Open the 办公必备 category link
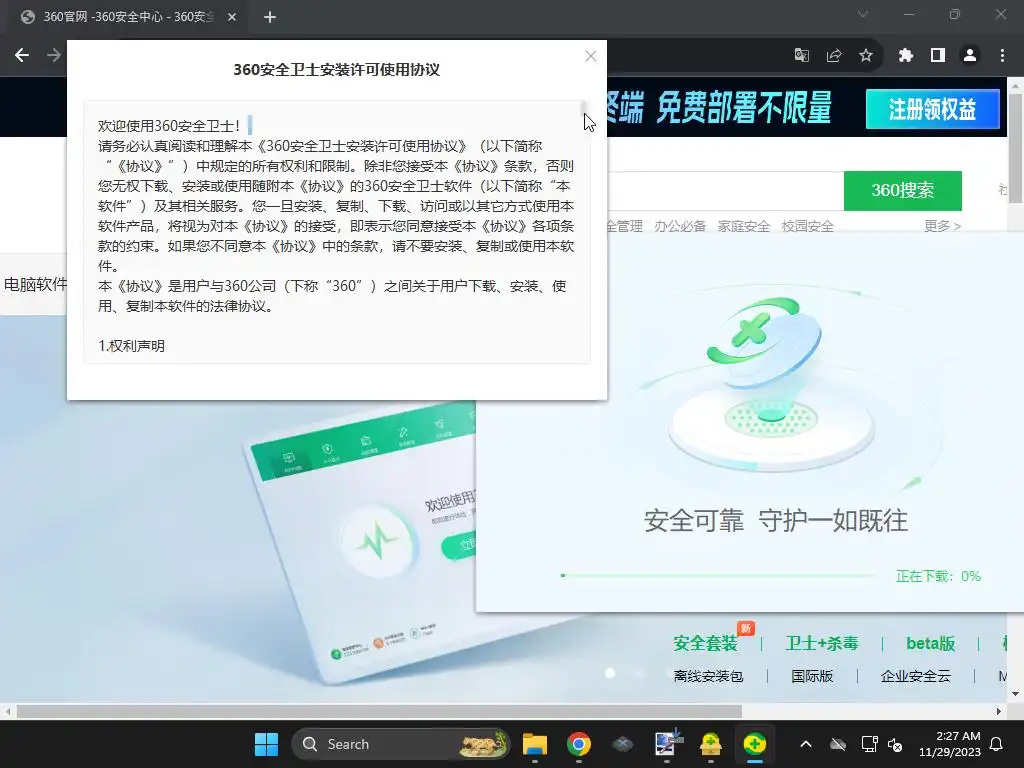 pyautogui.click(x=680, y=226)
